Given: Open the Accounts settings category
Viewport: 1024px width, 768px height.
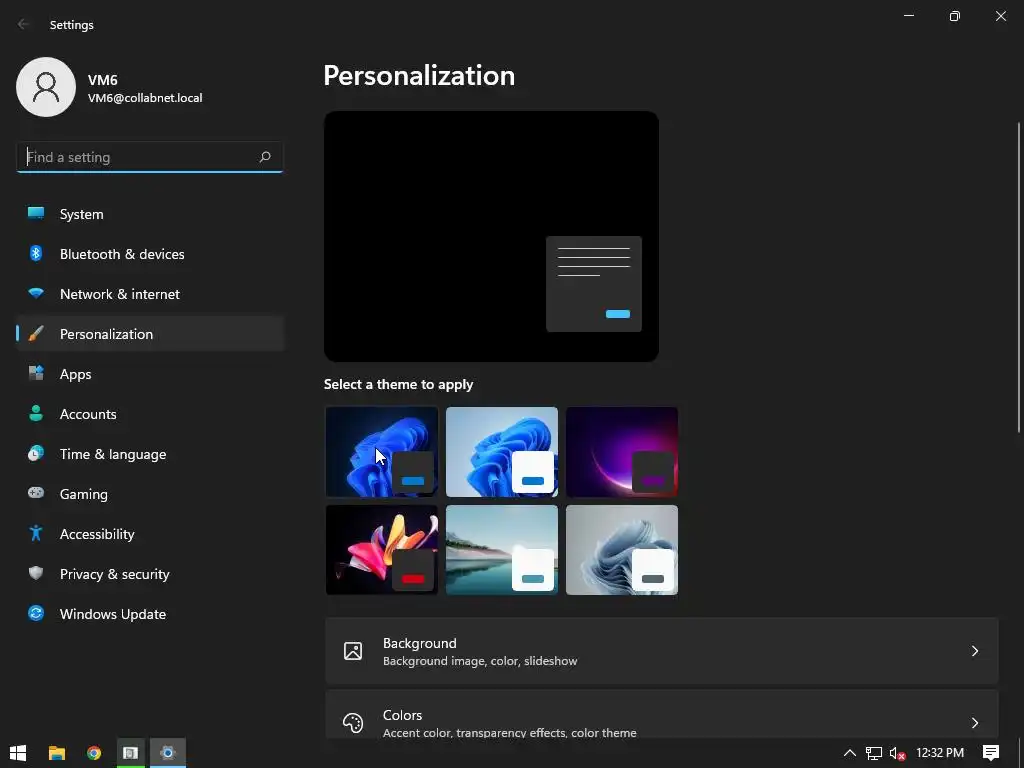Looking at the screenshot, I should point(150,414).
